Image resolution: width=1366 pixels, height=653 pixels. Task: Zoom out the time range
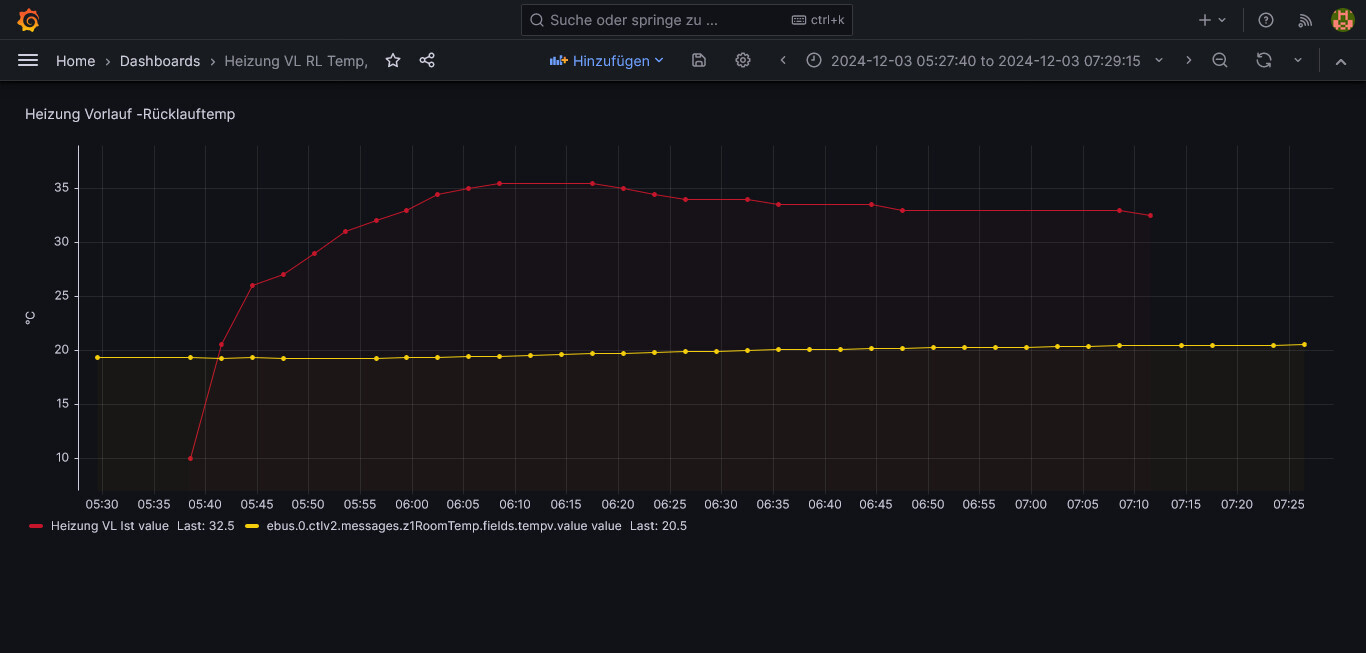coord(1220,61)
